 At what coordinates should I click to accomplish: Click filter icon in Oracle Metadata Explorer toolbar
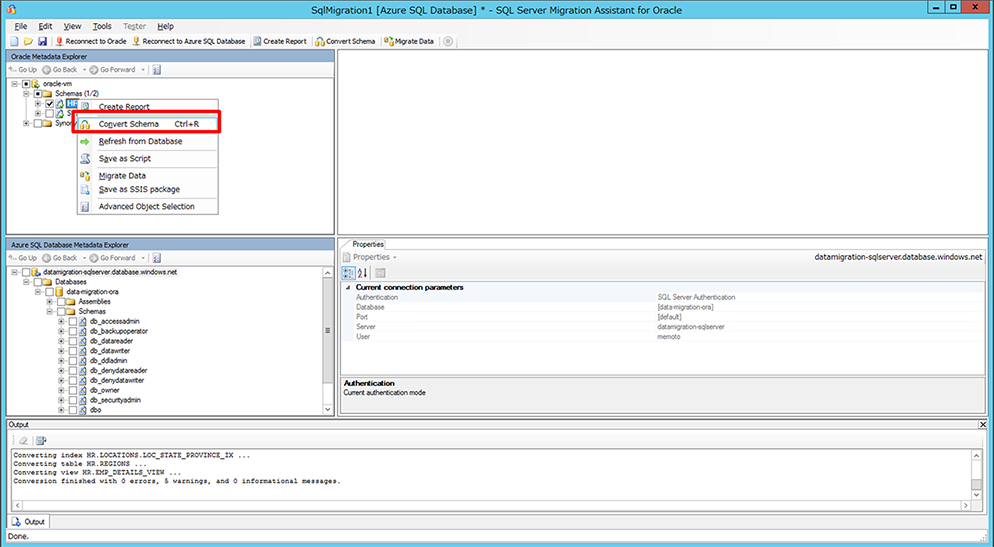click(157, 70)
